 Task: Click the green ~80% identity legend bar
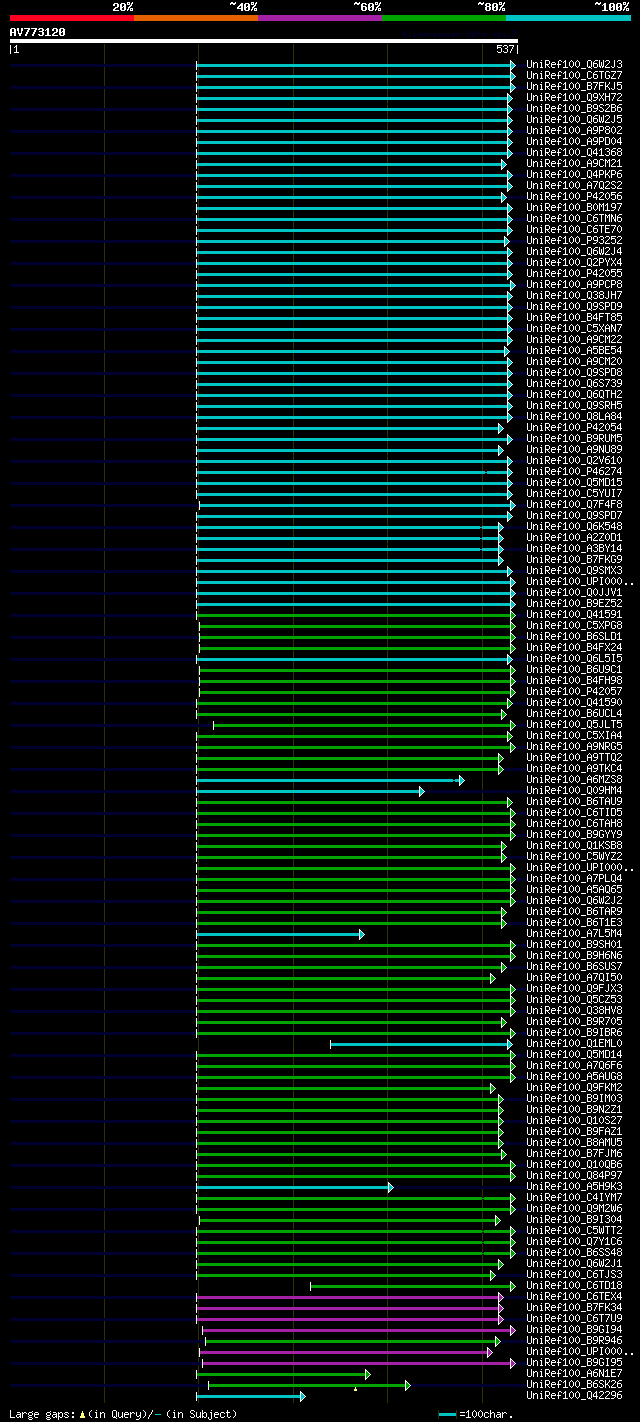pos(443,17)
